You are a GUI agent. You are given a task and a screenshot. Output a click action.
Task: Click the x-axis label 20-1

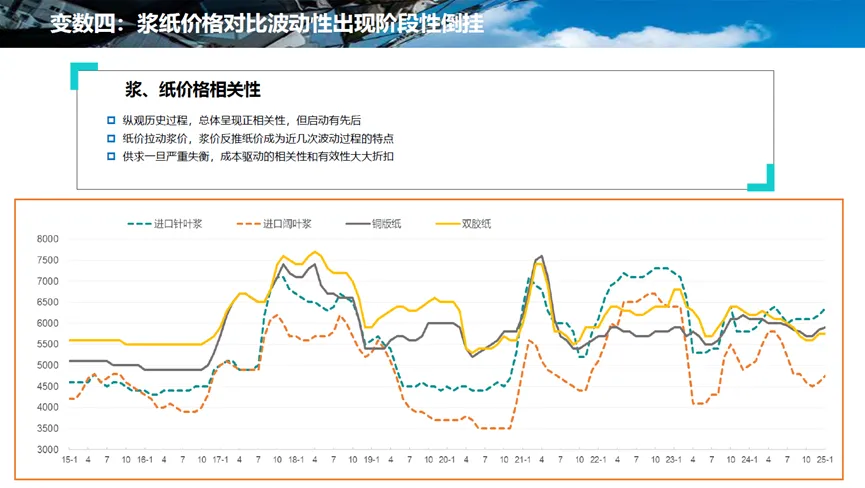click(447, 459)
